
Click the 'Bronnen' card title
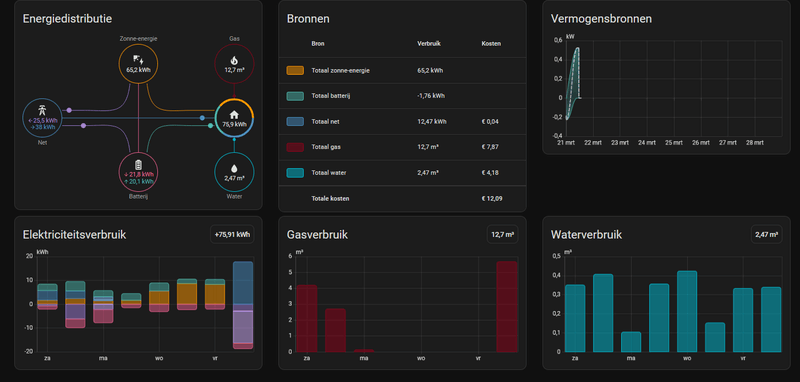pos(308,19)
